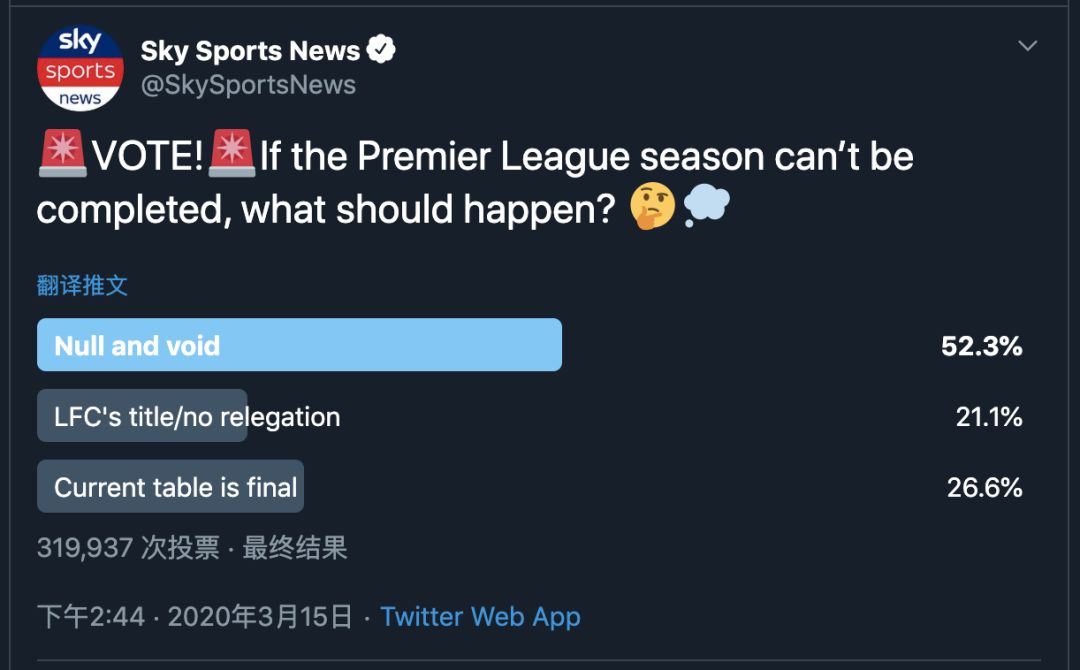1080x670 pixels.
Task: Click the Sky Sports News display name
Action: pos(250,50)
